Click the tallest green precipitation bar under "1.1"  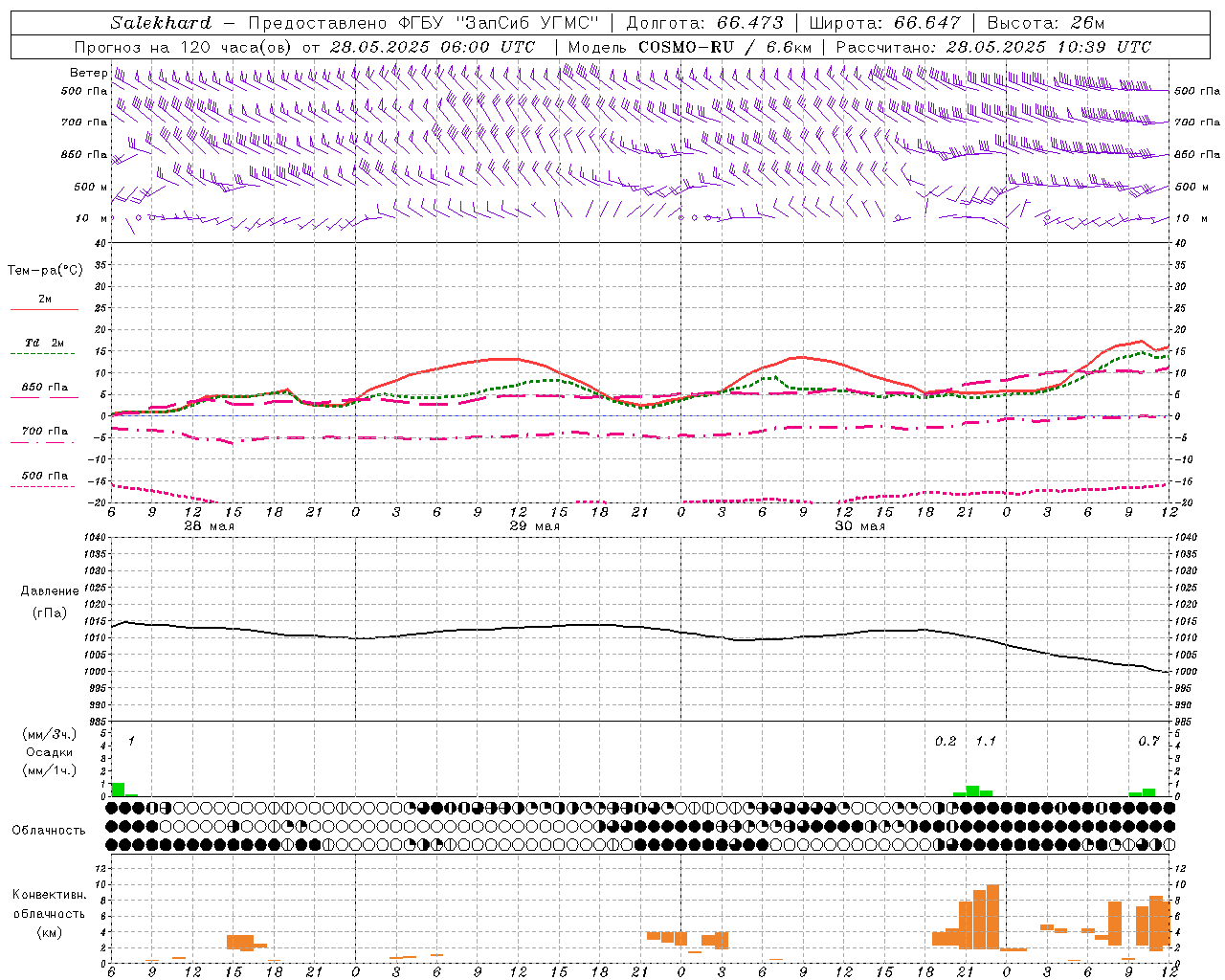pyautogui.click(x=972, y=791)
